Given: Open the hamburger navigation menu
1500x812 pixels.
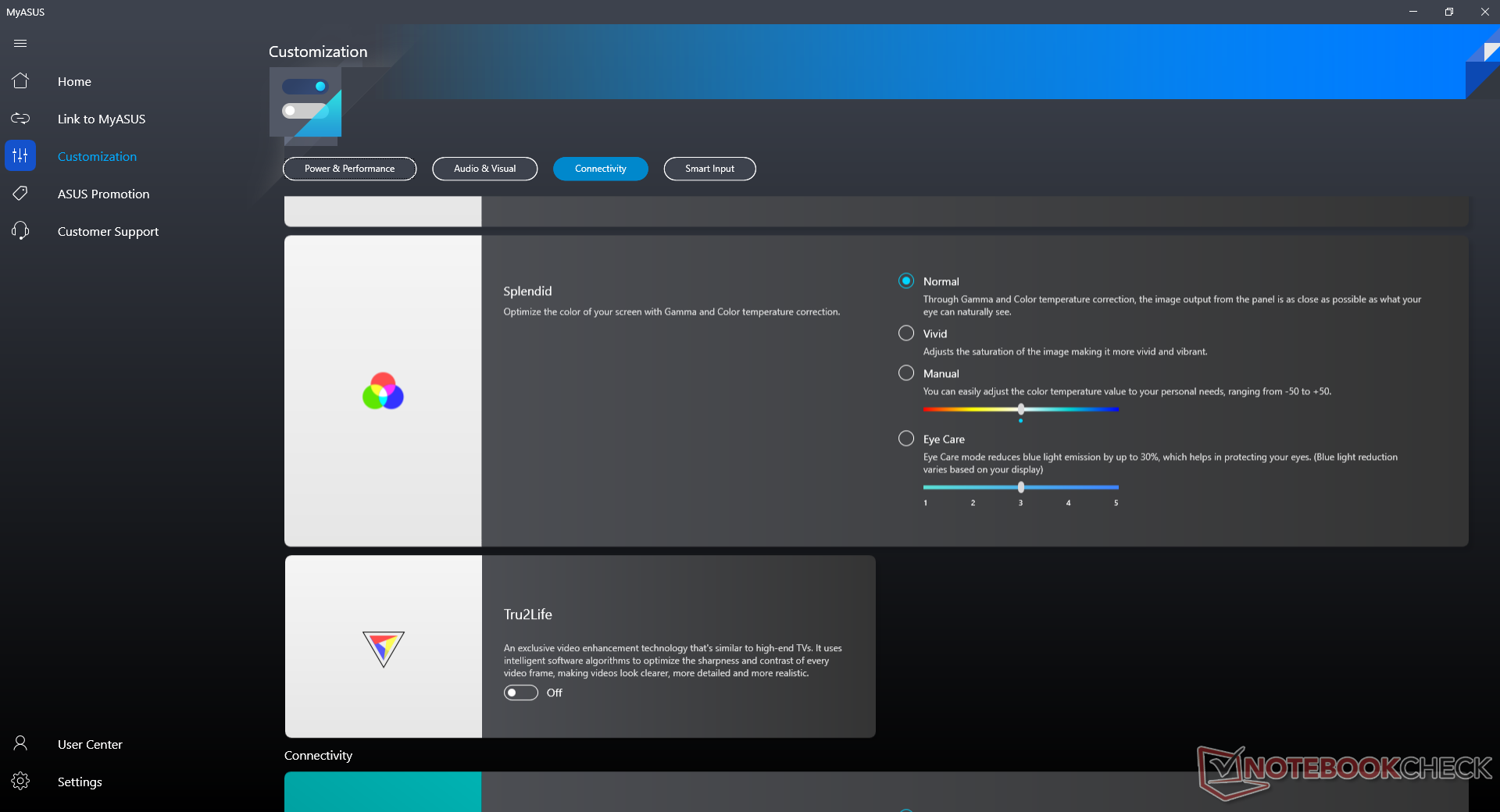Looking at the screenshot, I should [x=20, y=44].
